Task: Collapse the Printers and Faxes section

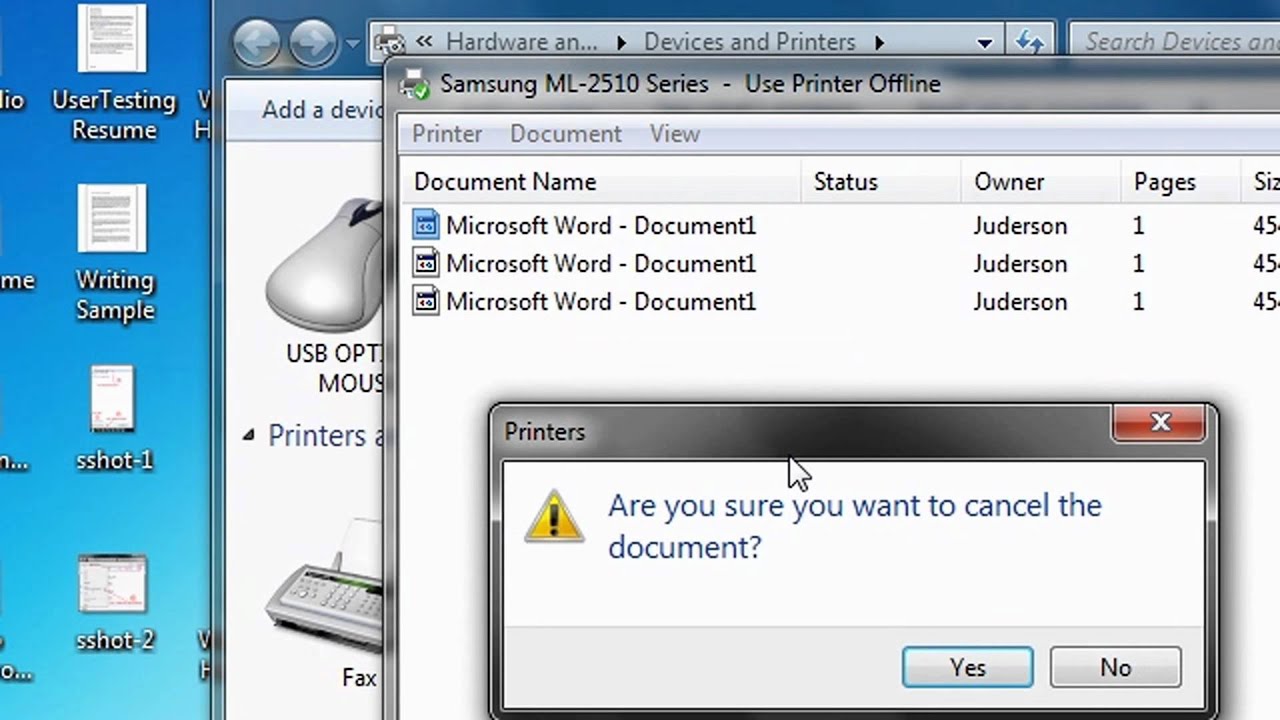Action: coord(248,435)
